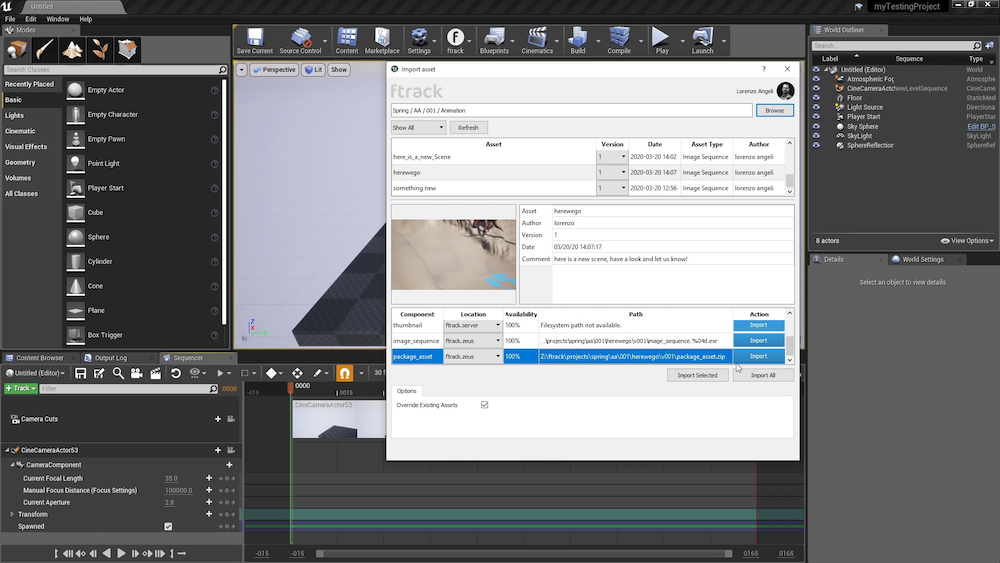This screenshot has width=1000, height=563.
Task: Click the playhead marker at frame 0000
Action: click(x=290, y=387)
